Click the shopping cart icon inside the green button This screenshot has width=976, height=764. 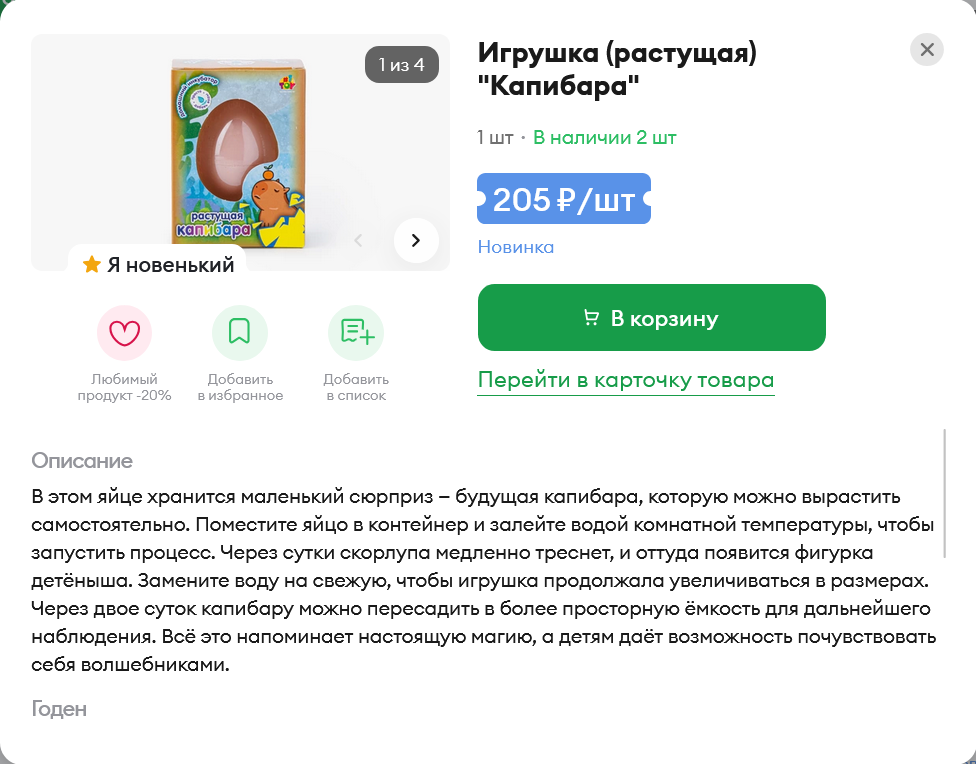coord(591,318)
